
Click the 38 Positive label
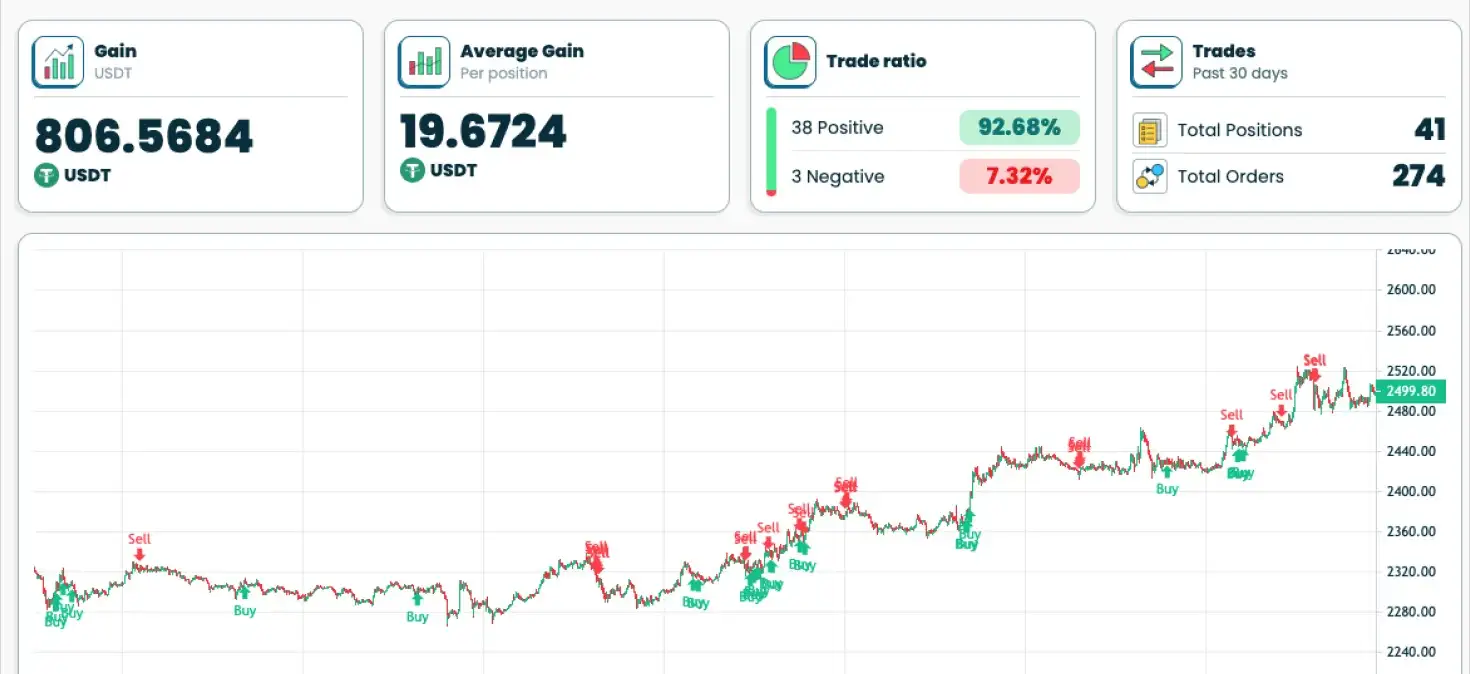[x=837, y=128]
